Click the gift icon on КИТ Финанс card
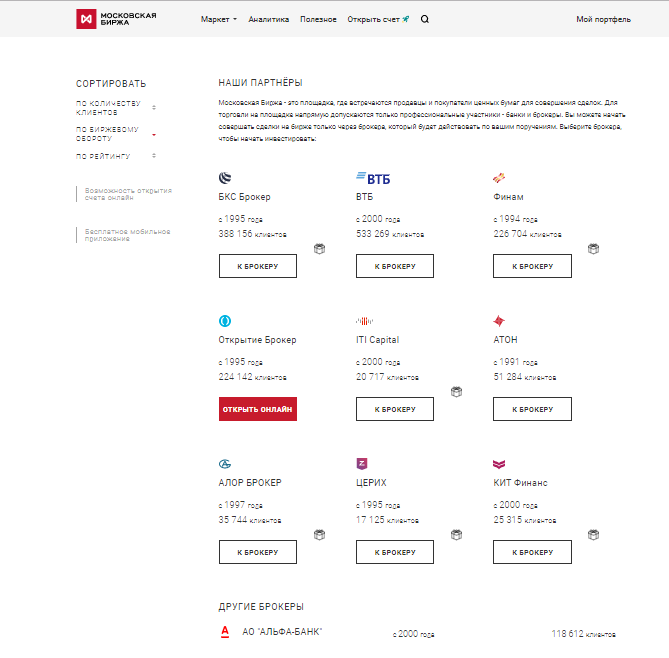Screen dimensions: 669x658 (x=593, y=534)
